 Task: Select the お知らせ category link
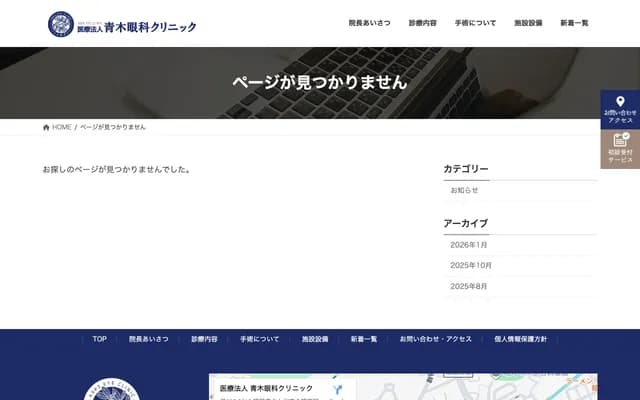point(465,190)
